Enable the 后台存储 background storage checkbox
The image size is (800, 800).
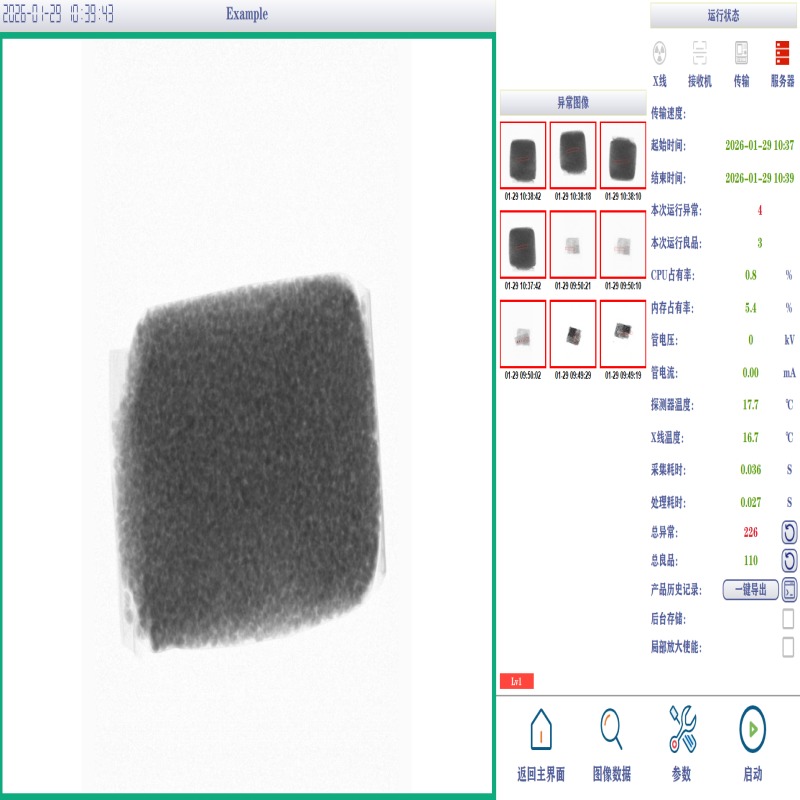(x=788, y=619)
